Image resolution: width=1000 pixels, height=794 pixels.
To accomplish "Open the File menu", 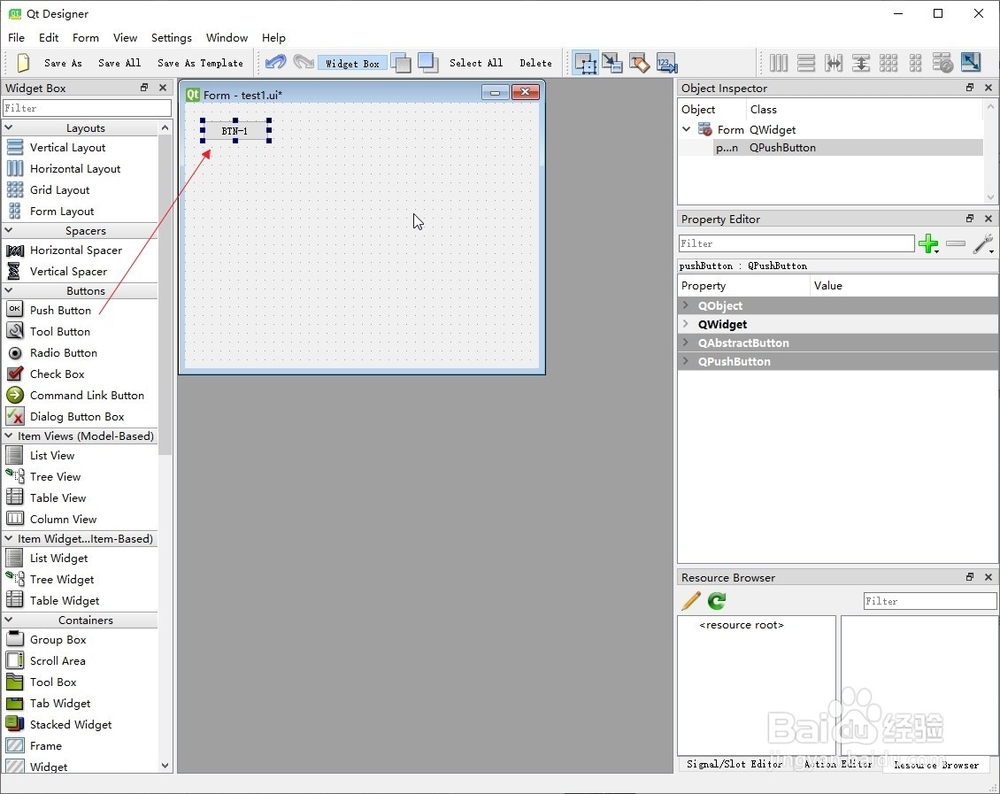I will pos(16,38).
